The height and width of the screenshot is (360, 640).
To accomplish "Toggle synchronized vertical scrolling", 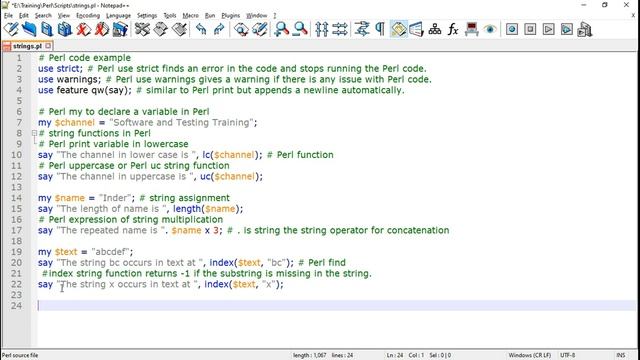I will tap(322, 29).
